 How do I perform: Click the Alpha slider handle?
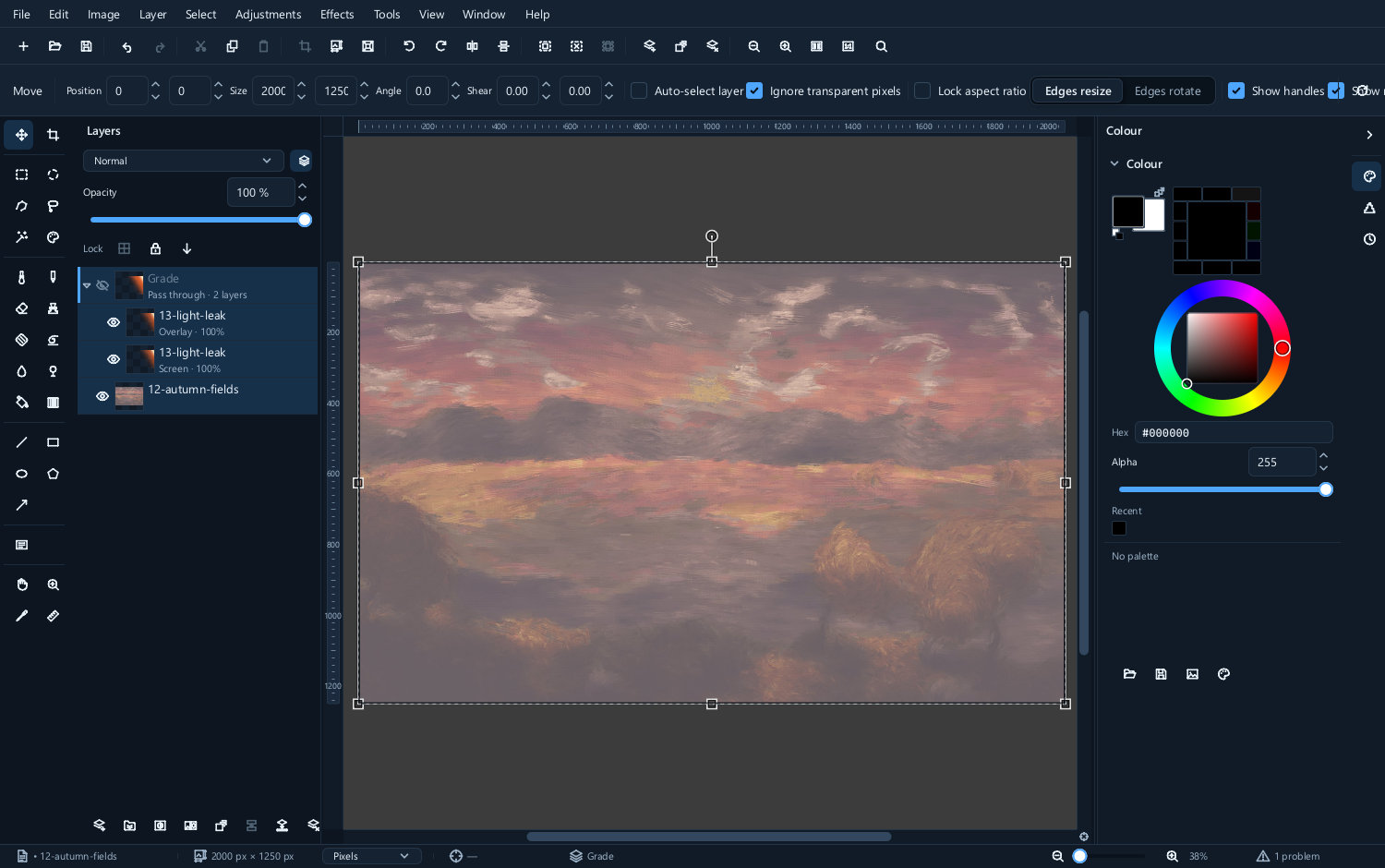[1326, 489]
